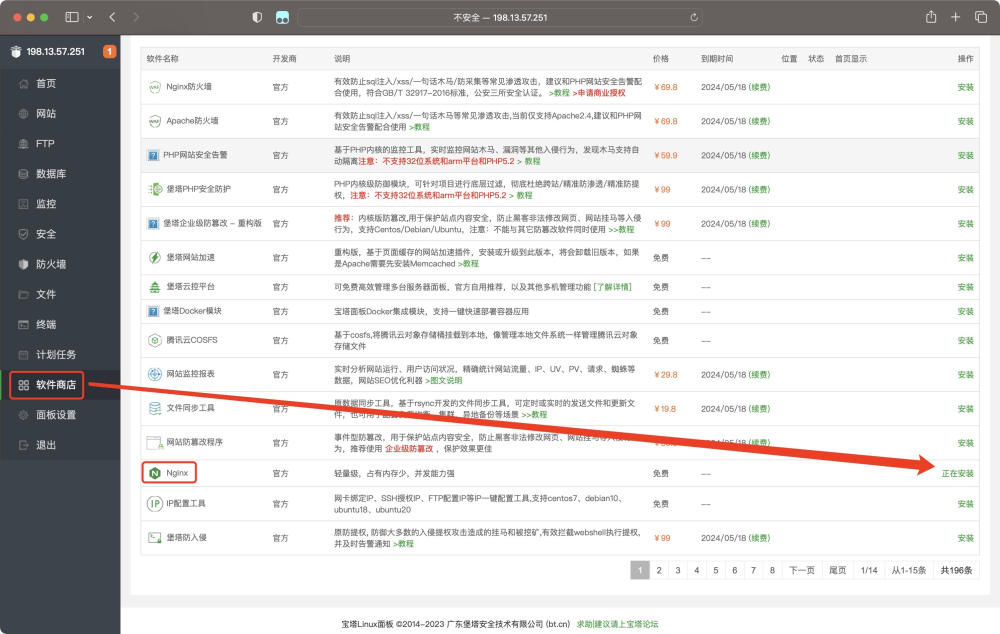The width and height of the screenshot is (1000, 634).
Task: Click the Safari sidebar toggle icon
Action: pos(72,17)
